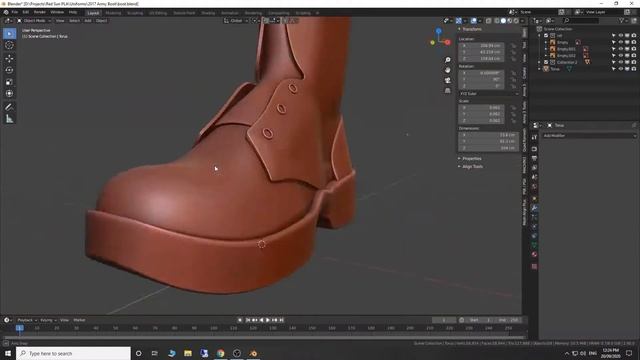Open the Modifier properties wrench tab
Viewport: 640px width, 360px height.
(x=534, y=208)
